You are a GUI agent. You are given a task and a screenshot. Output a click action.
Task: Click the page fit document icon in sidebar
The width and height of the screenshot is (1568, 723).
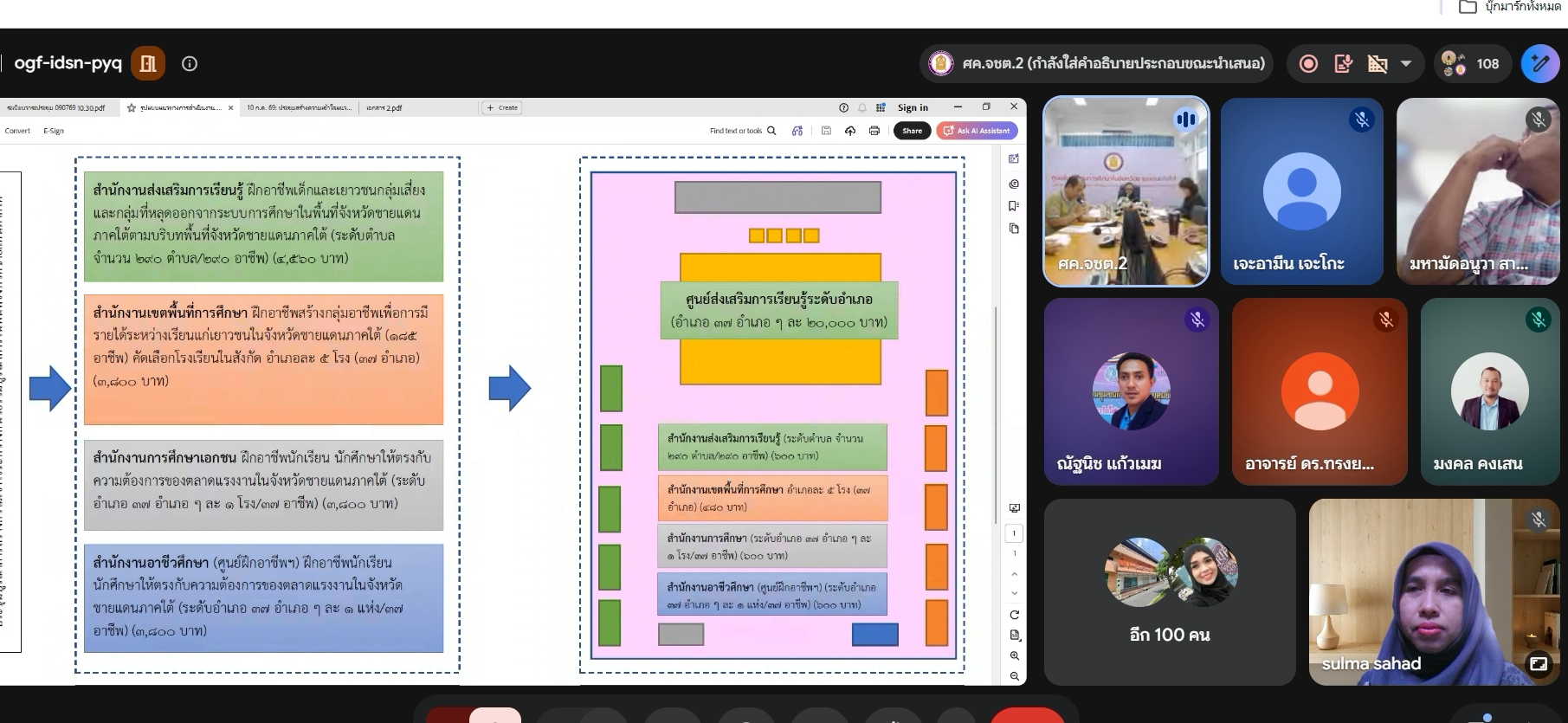[x=1015, y=636]
